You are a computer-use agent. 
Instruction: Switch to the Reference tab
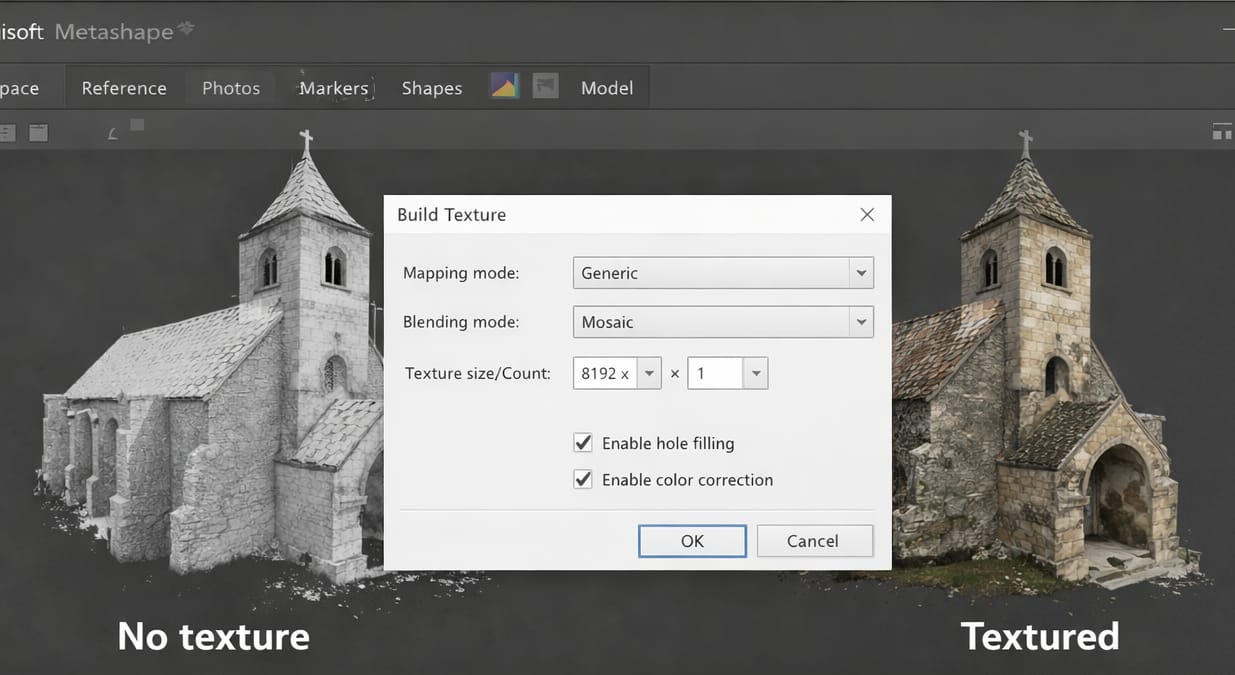(124, 88)
